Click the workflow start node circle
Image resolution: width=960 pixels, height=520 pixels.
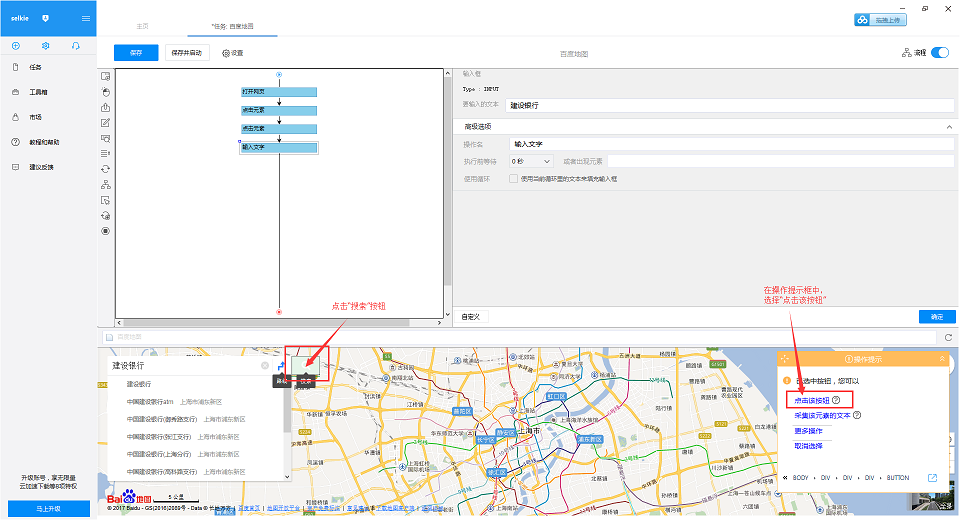pos(279,75)
